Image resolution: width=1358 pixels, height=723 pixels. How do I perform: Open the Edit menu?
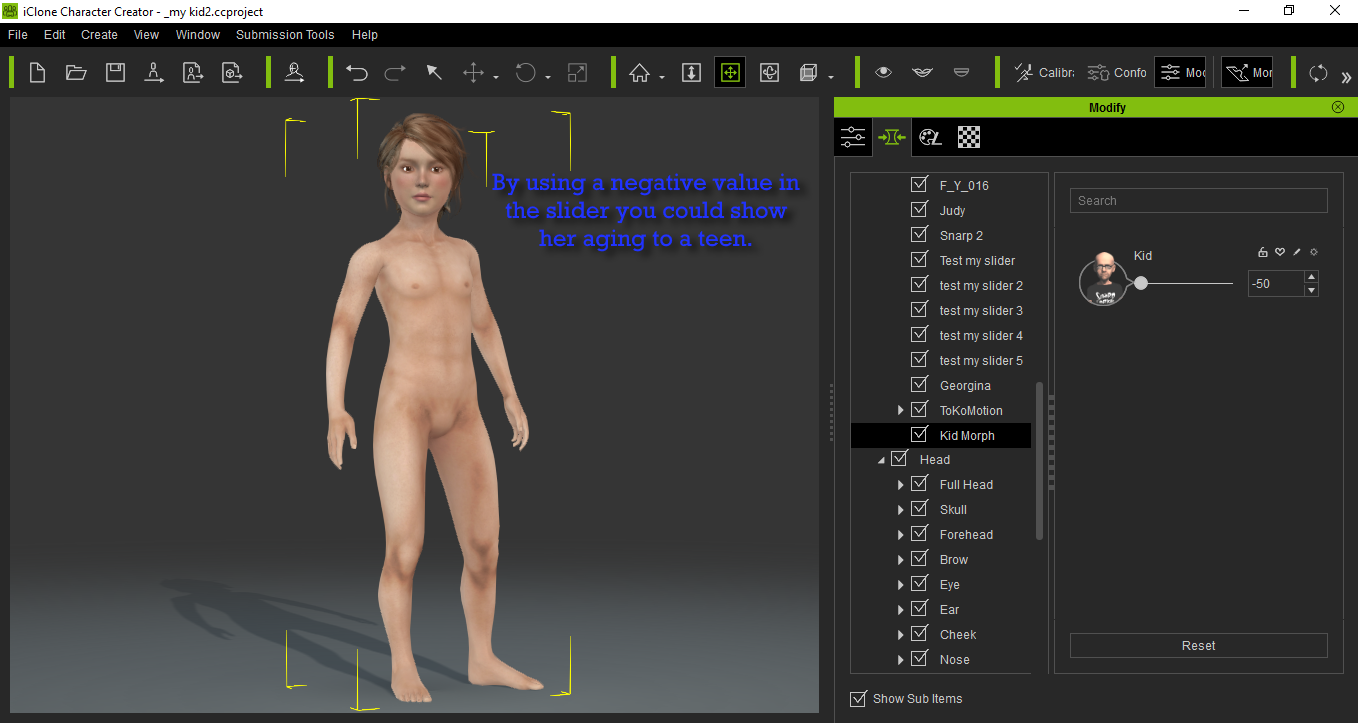[x=54, y=34]
